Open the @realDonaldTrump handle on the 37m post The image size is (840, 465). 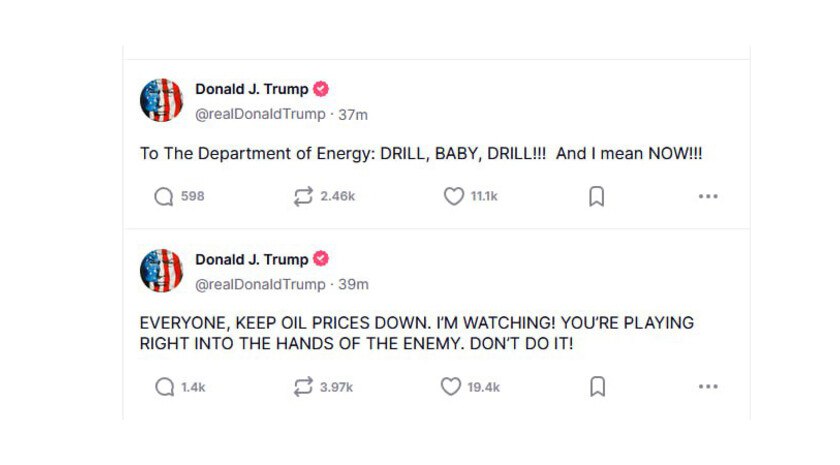point(260,114)
